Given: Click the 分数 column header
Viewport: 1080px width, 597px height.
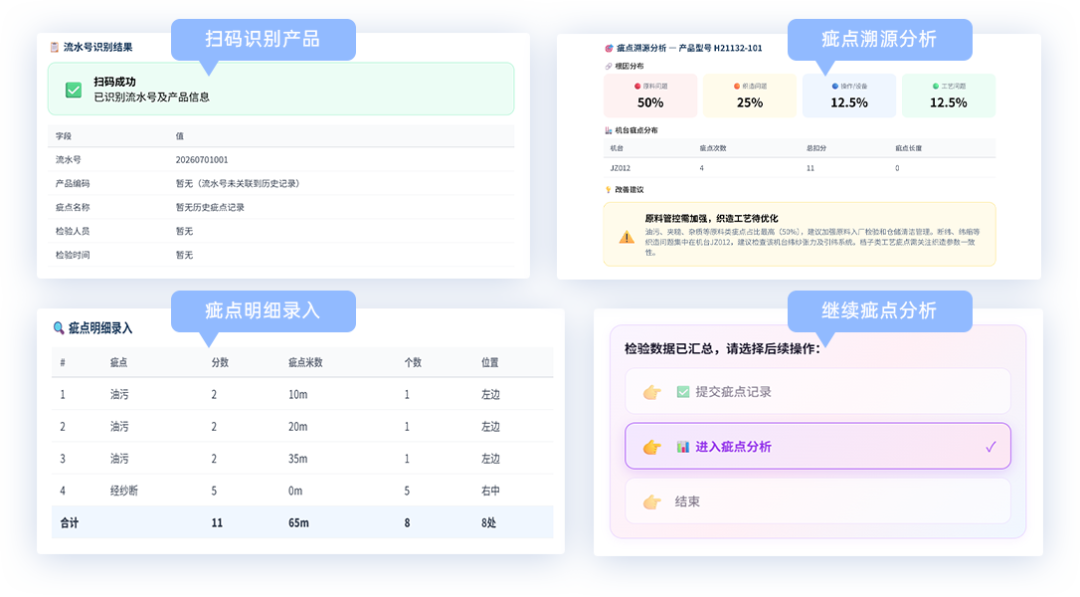Looking at the screenshot, I should pyautogui.click(x=220, y=362).
